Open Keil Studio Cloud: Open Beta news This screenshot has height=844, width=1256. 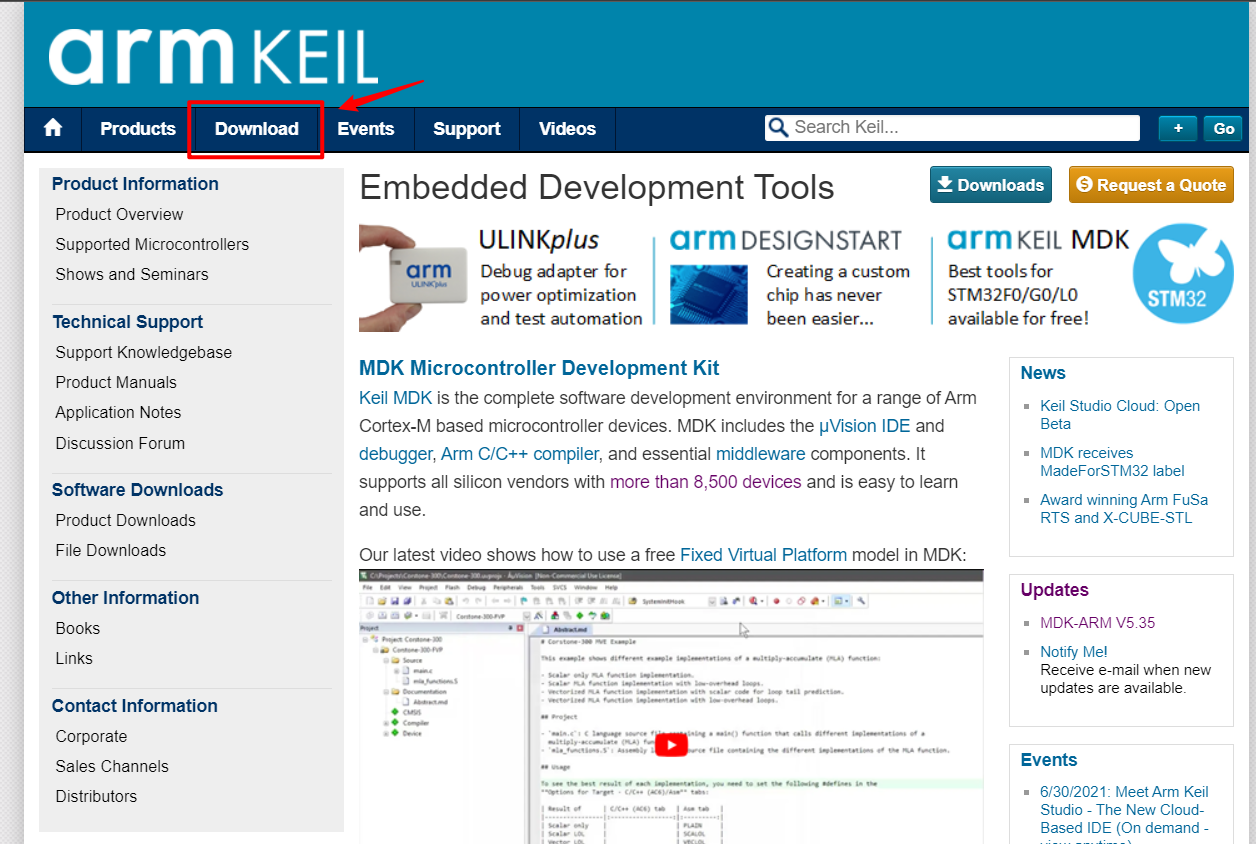coord(1120,414)
